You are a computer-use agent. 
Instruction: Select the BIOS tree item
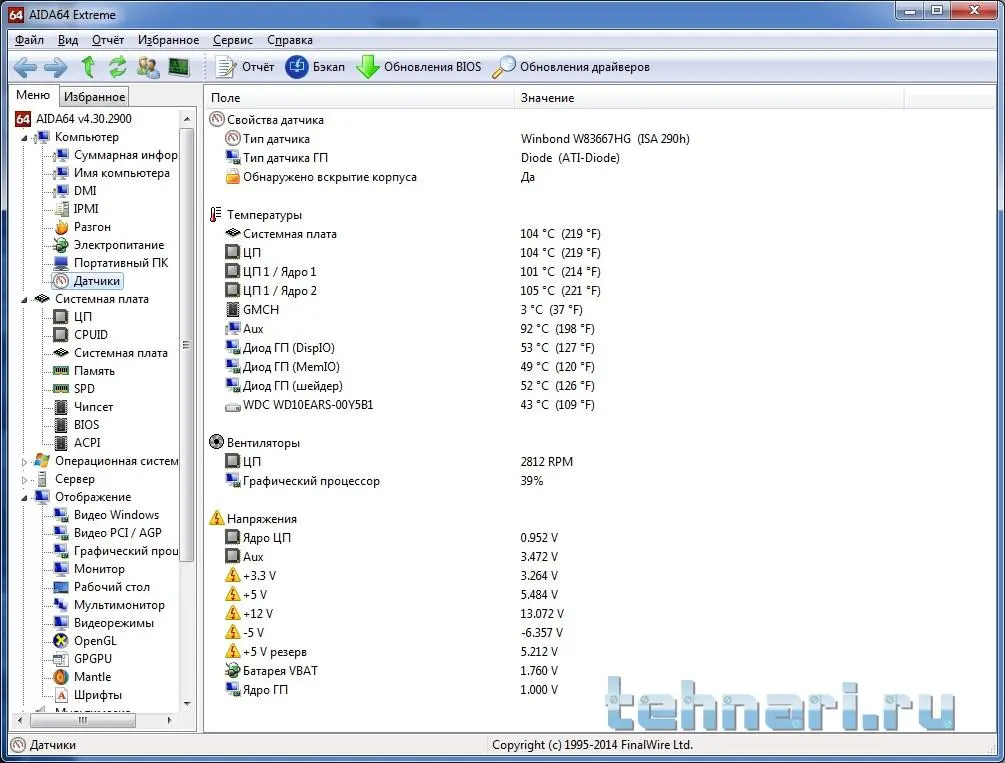(77, 424)
